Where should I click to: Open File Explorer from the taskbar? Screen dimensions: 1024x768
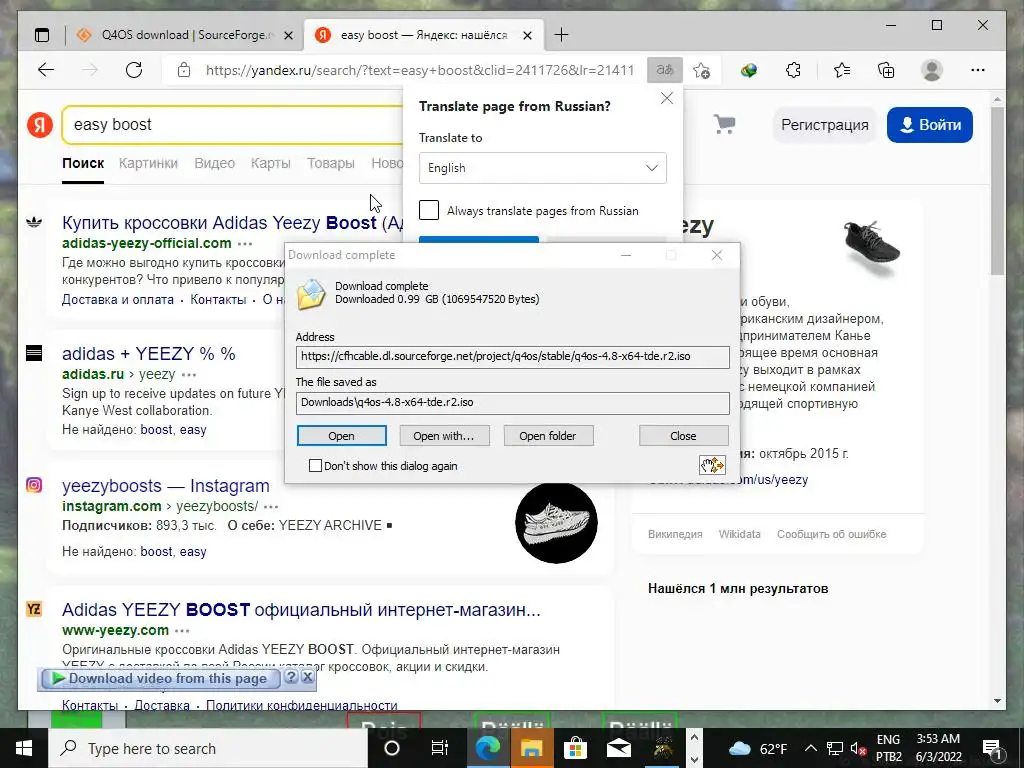point(531,748)
